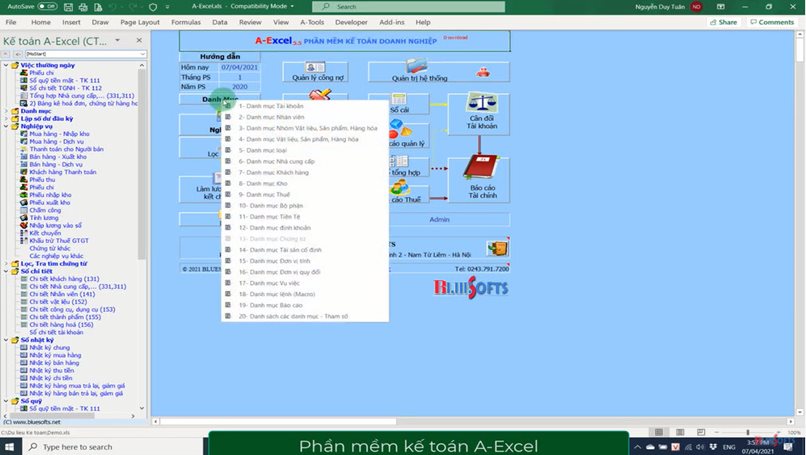Open task pane options dropdown arrow
This screenshot has height=455, width=806.
click(x=118, y=40)
